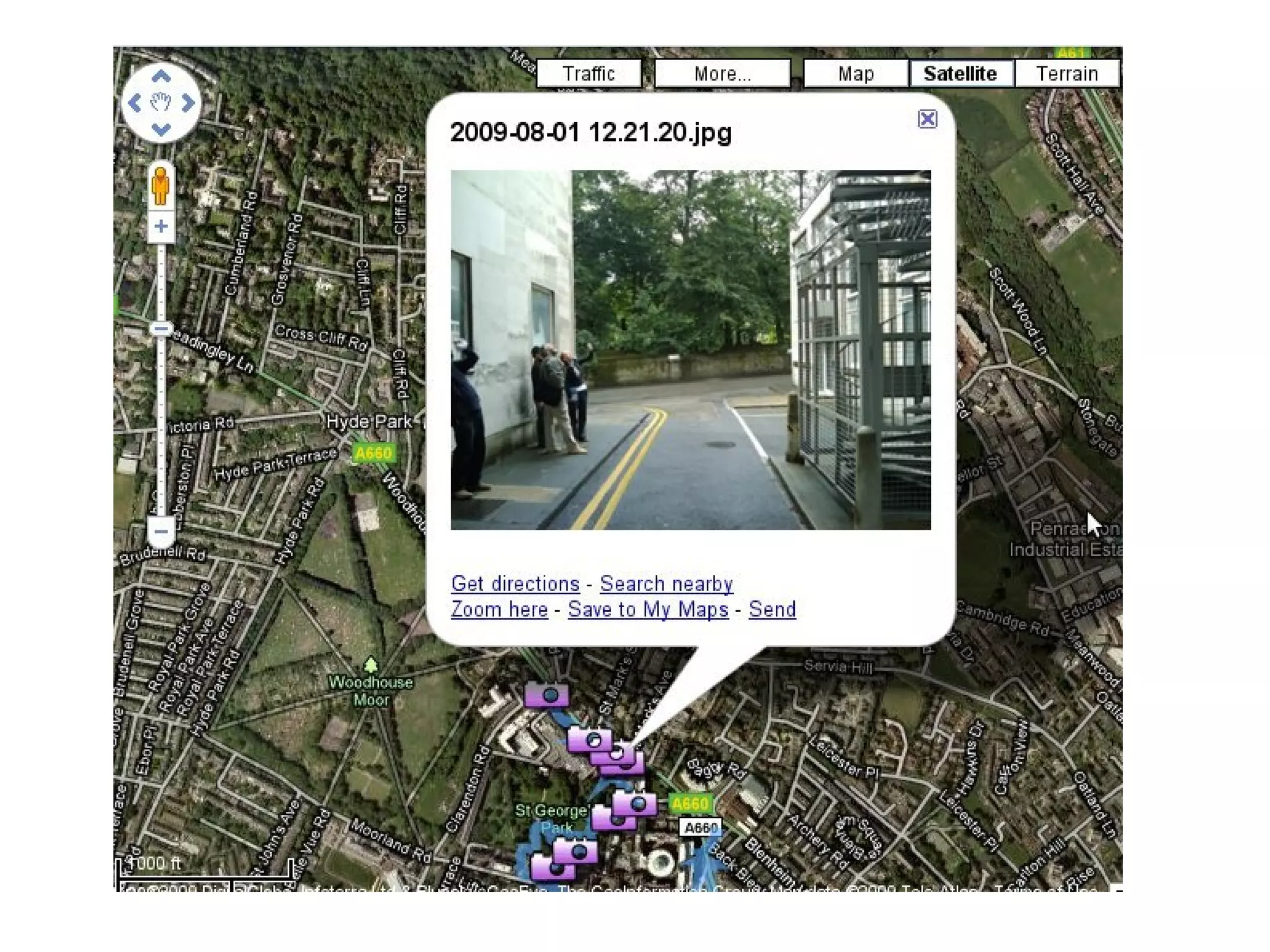Image resolution: width=1270 pixels, height=952 pixels.
Task: Click the hand icon to recenter the map
Action: click(161, 103)
